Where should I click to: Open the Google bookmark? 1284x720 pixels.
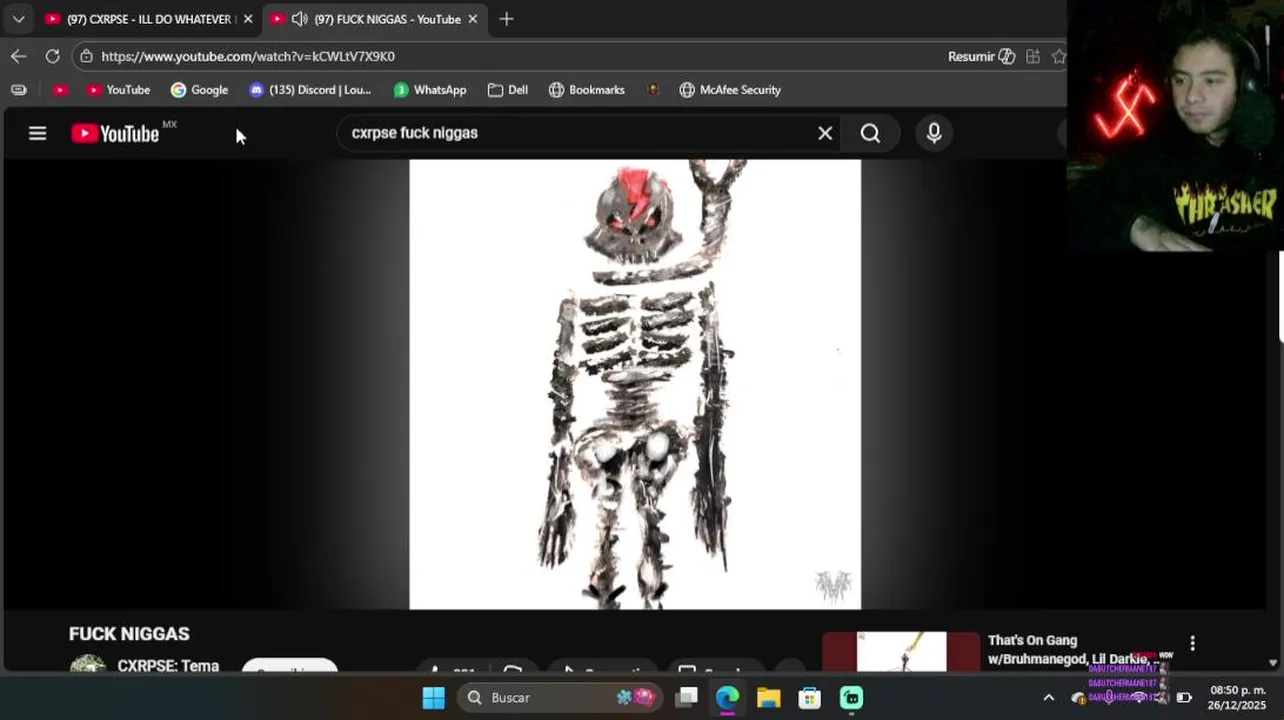pyautogui.click(x=199, y=90)
